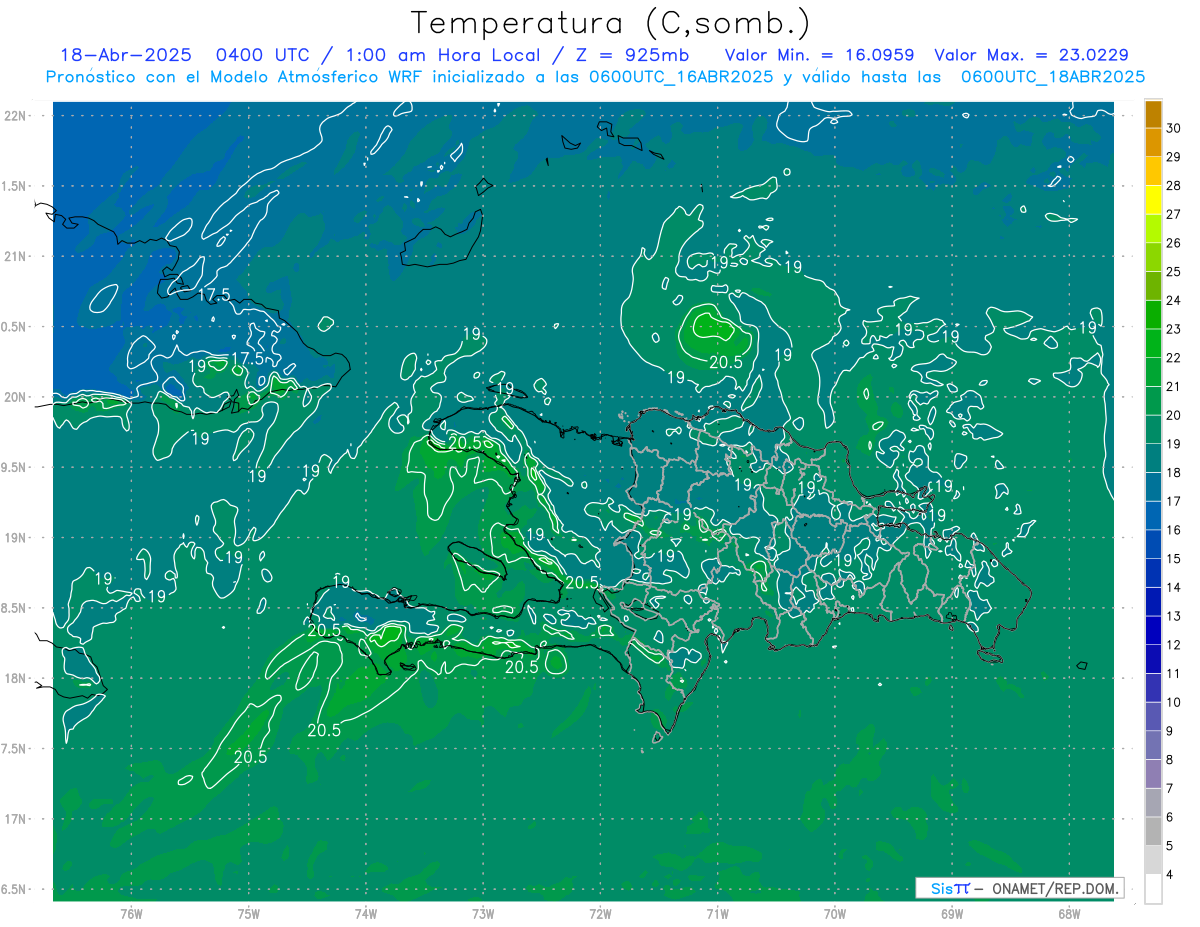Click the legend value '10'

pos(1174,703)
